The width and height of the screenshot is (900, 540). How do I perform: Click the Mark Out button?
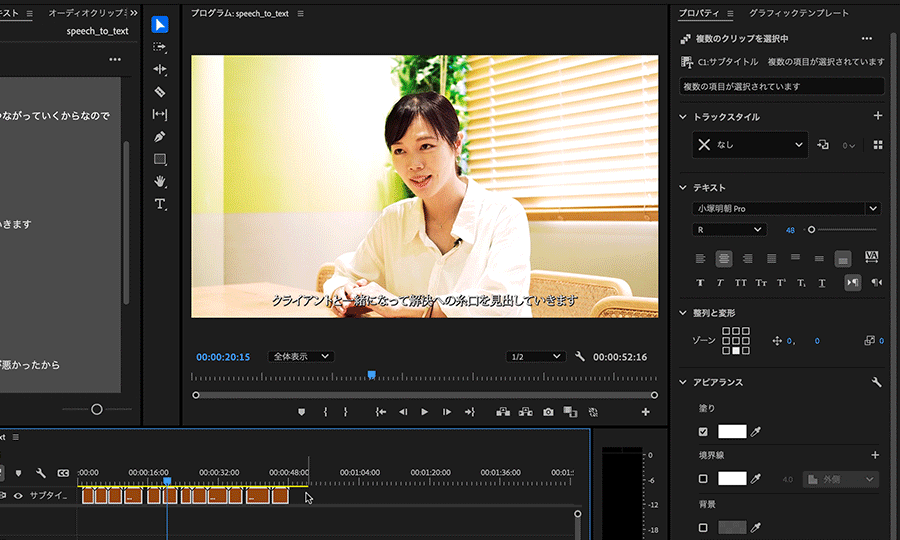(345, 412)
